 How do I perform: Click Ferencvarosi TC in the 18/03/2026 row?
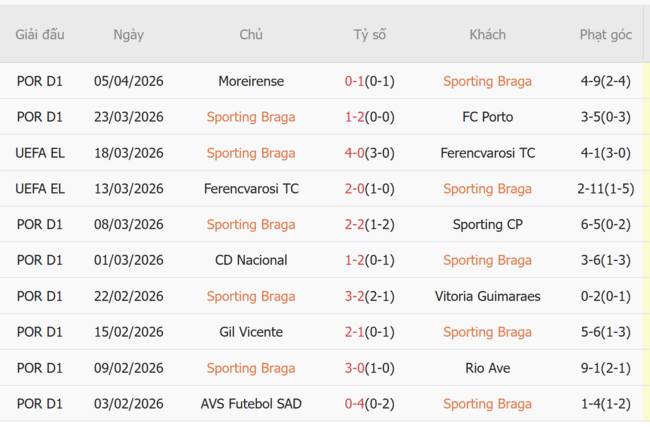point(488,153)
